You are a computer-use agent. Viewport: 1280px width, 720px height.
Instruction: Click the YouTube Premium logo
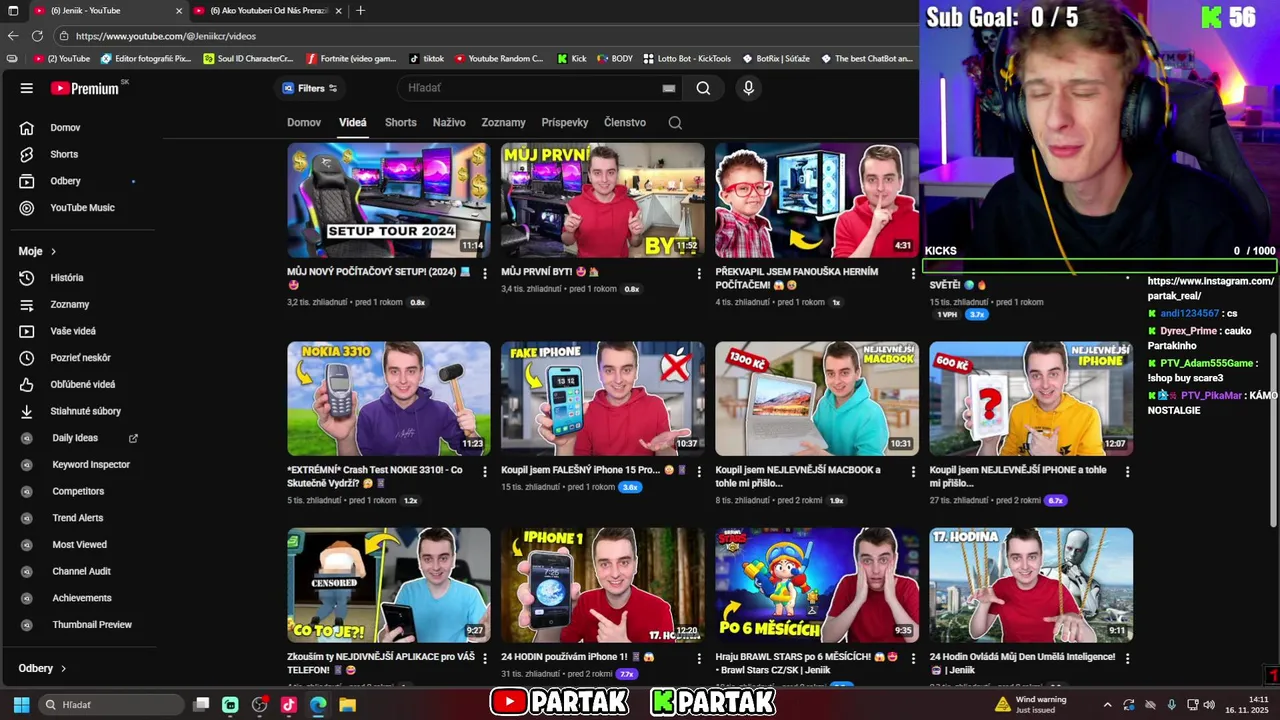coord(85,88)
